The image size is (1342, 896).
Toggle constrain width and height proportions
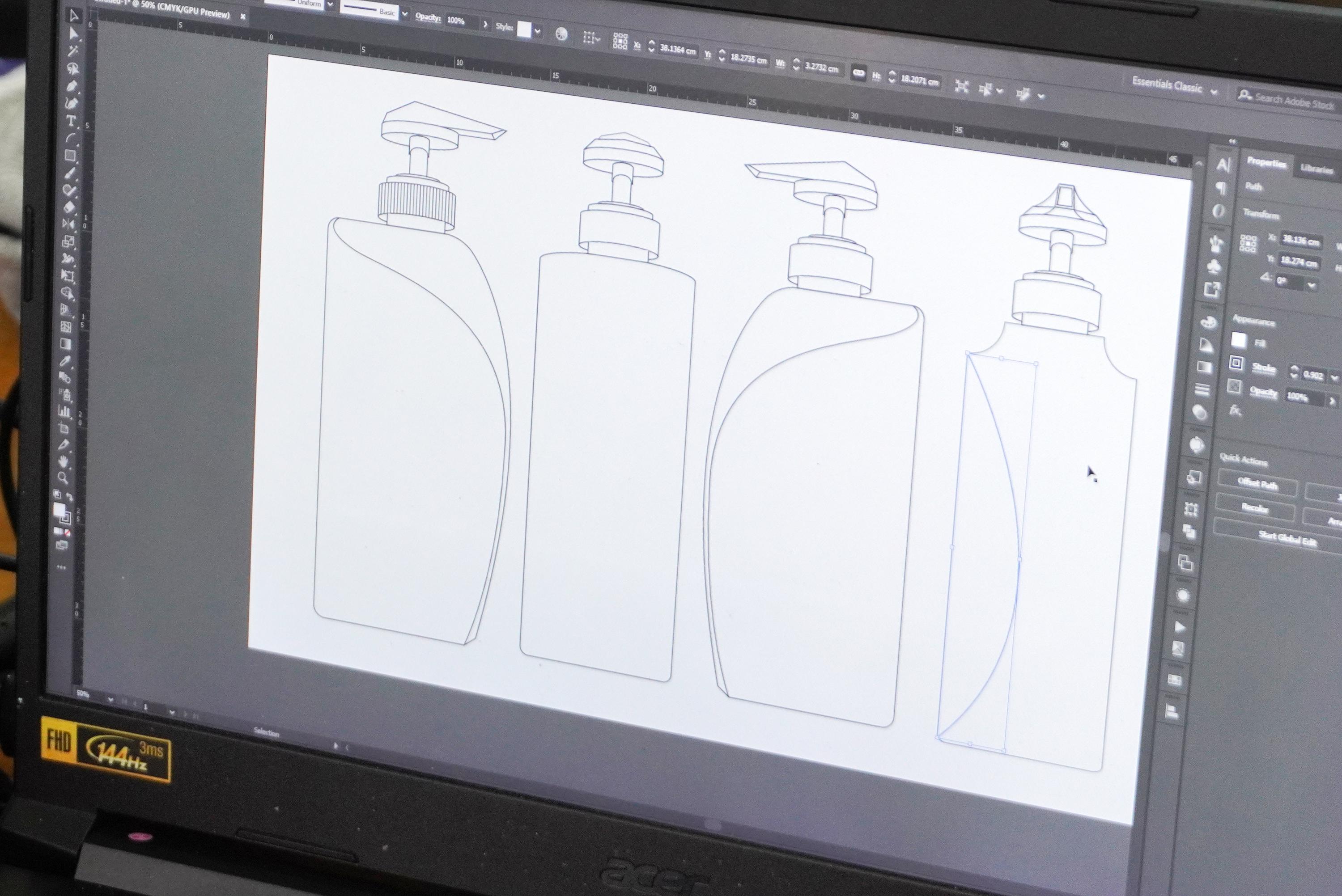click(x=858, y=72)
